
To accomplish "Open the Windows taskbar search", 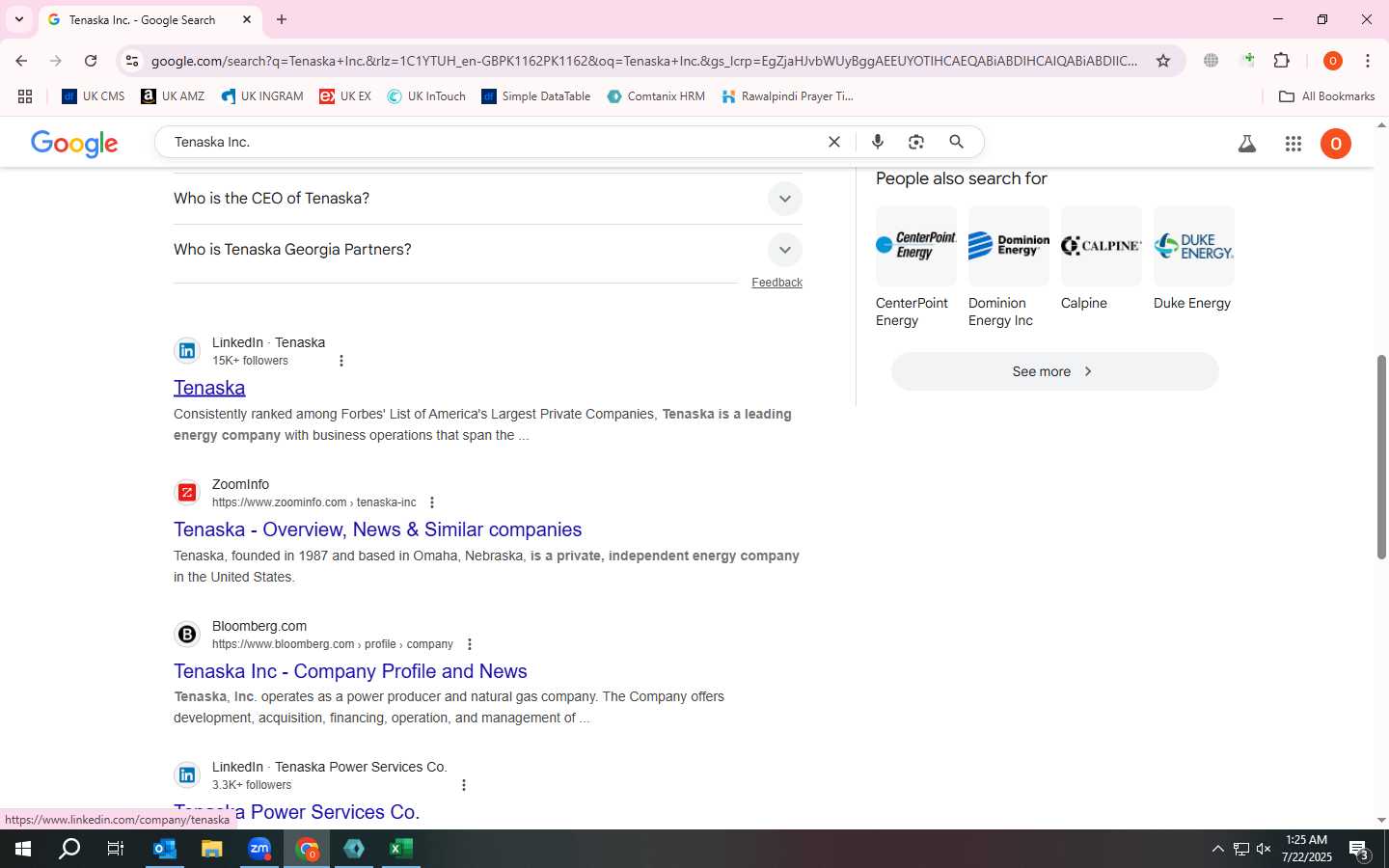I will pyautogui.click(x=69, y=849).
